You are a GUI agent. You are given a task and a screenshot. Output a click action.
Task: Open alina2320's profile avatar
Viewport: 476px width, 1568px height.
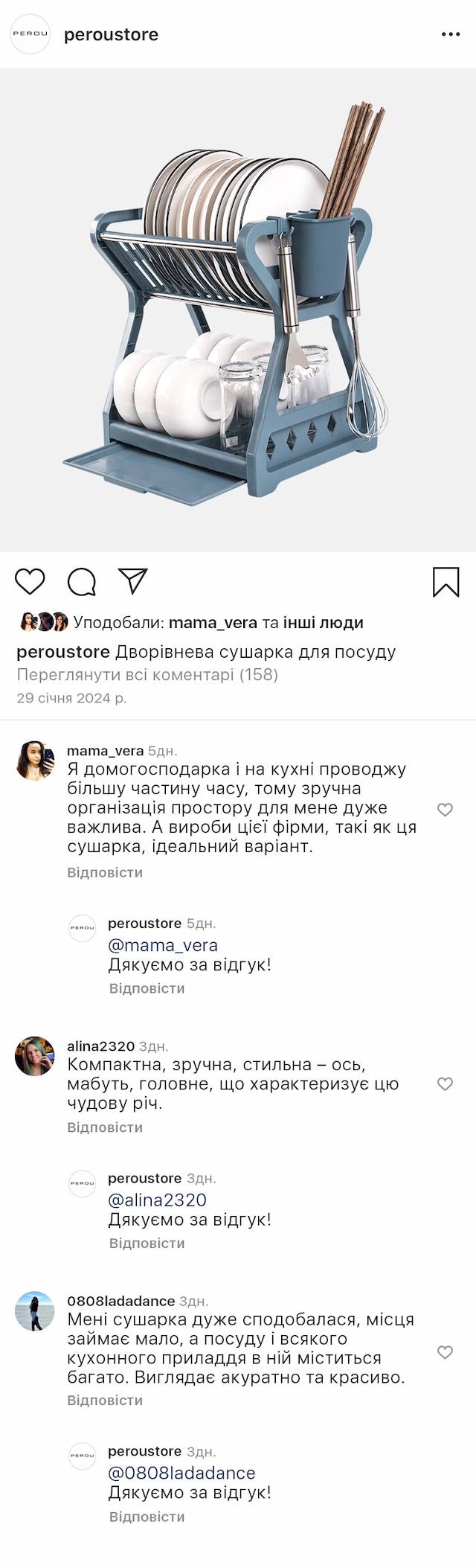click(35, 1056)
